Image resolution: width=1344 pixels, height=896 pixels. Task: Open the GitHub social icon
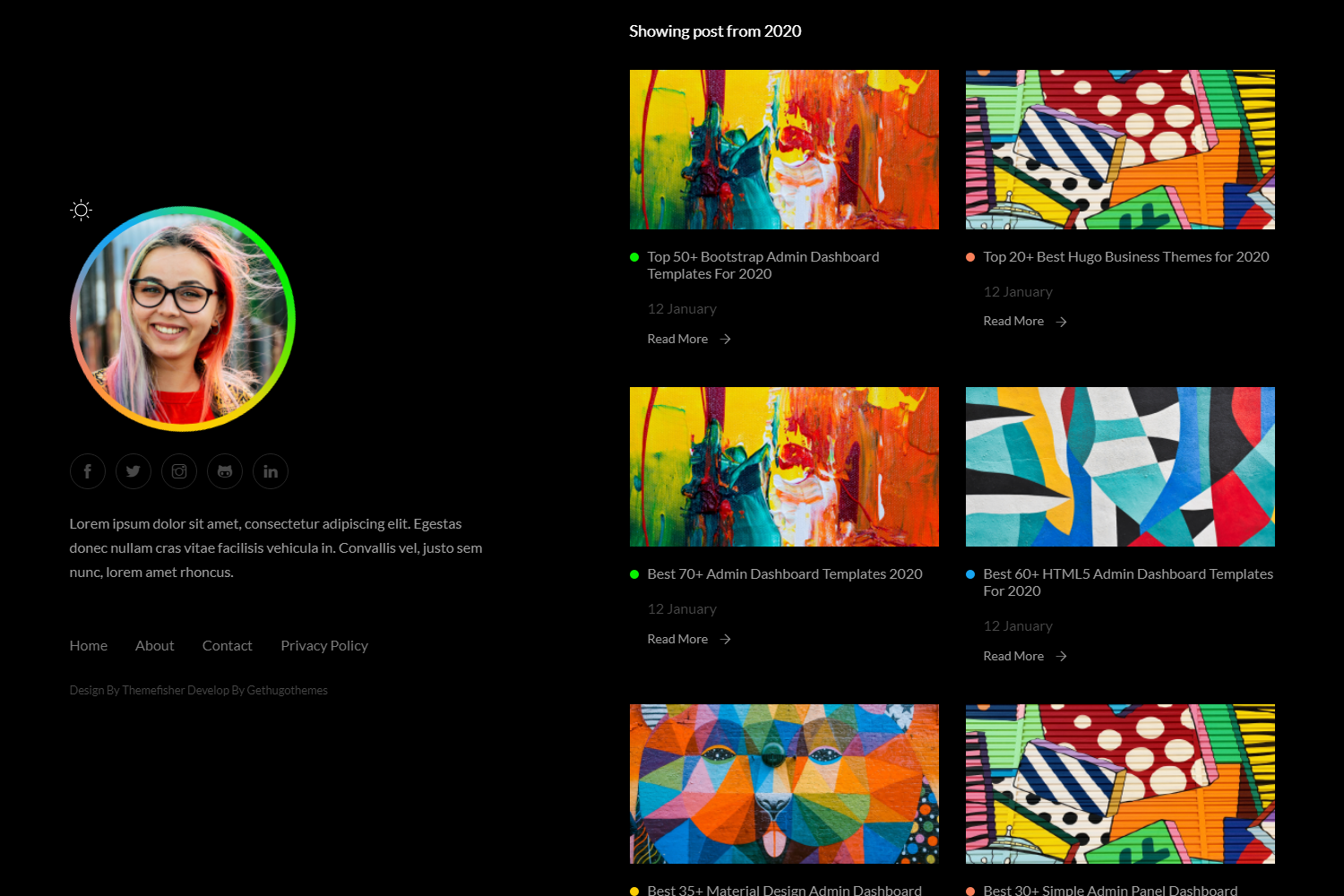[x=225, y=471]
